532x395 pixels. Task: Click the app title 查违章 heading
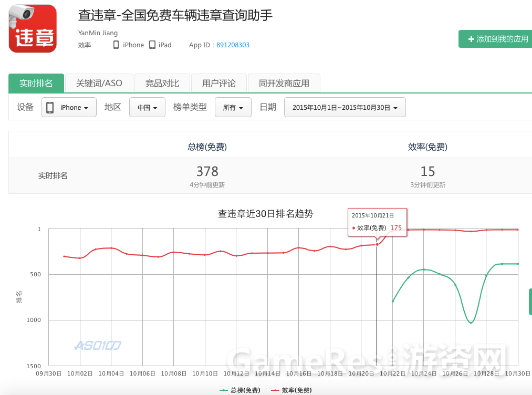175,15
